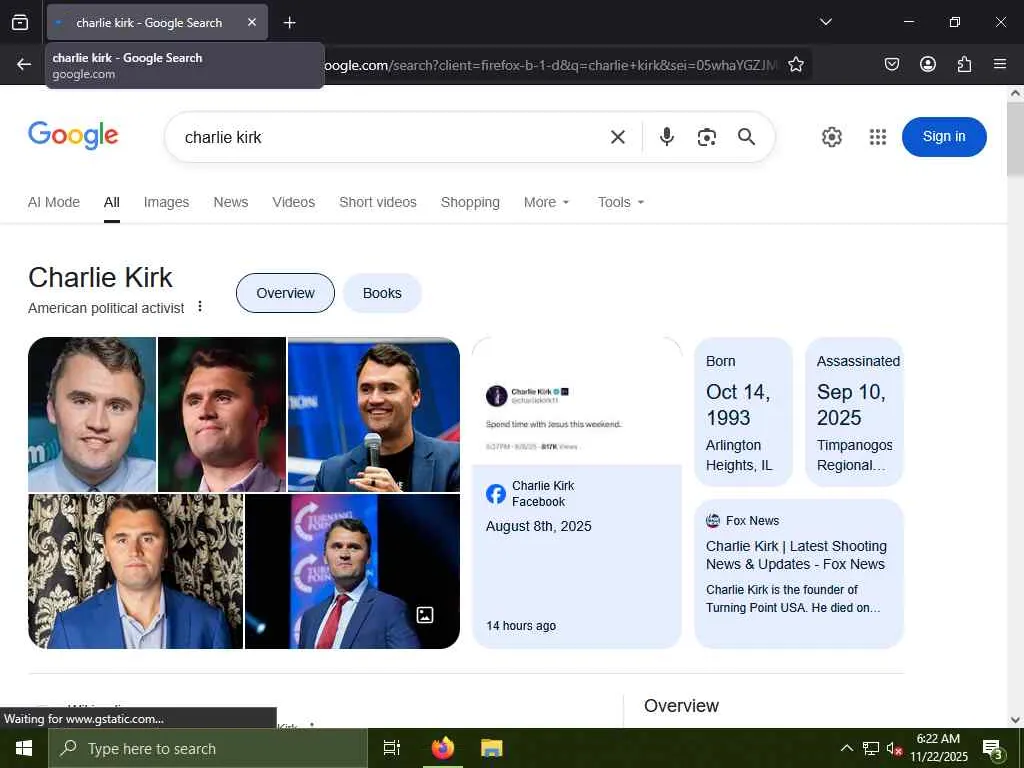
Task: Open Google apps grid
Action: click(878, 136)
